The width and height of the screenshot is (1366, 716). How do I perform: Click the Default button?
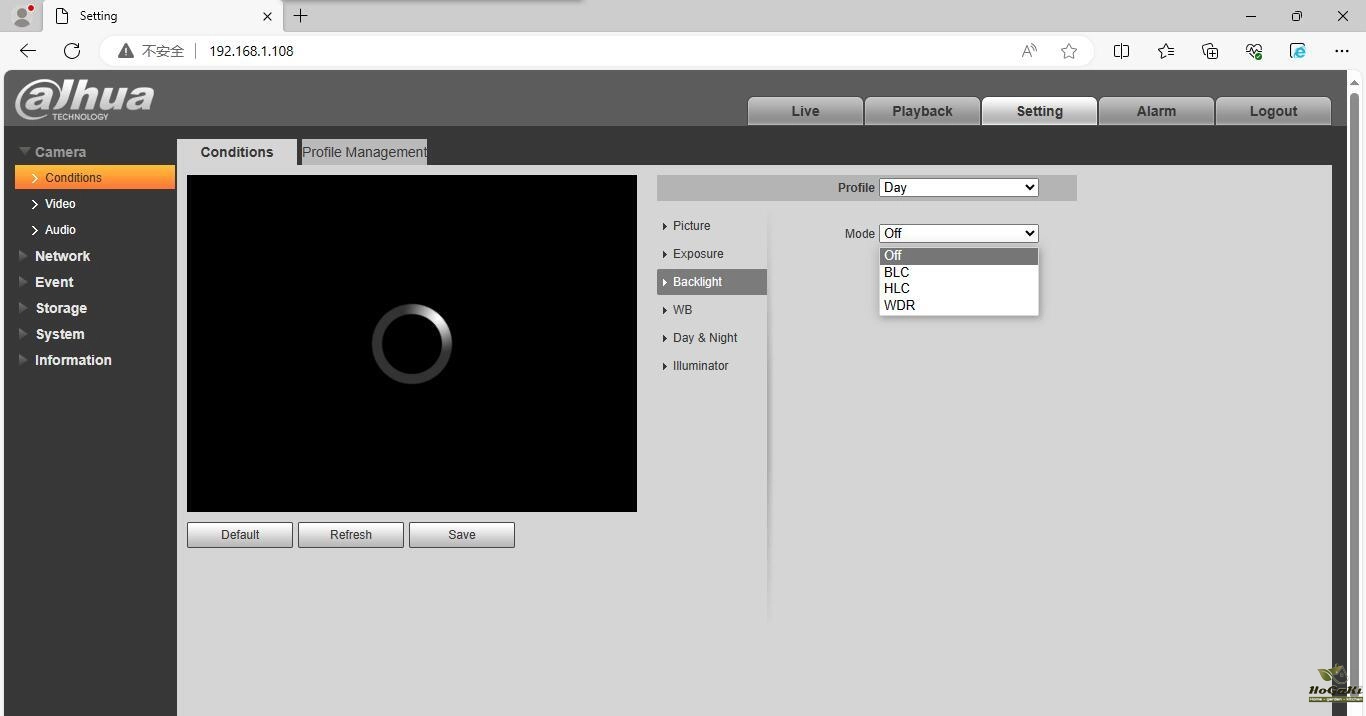(x=240, y=535)
